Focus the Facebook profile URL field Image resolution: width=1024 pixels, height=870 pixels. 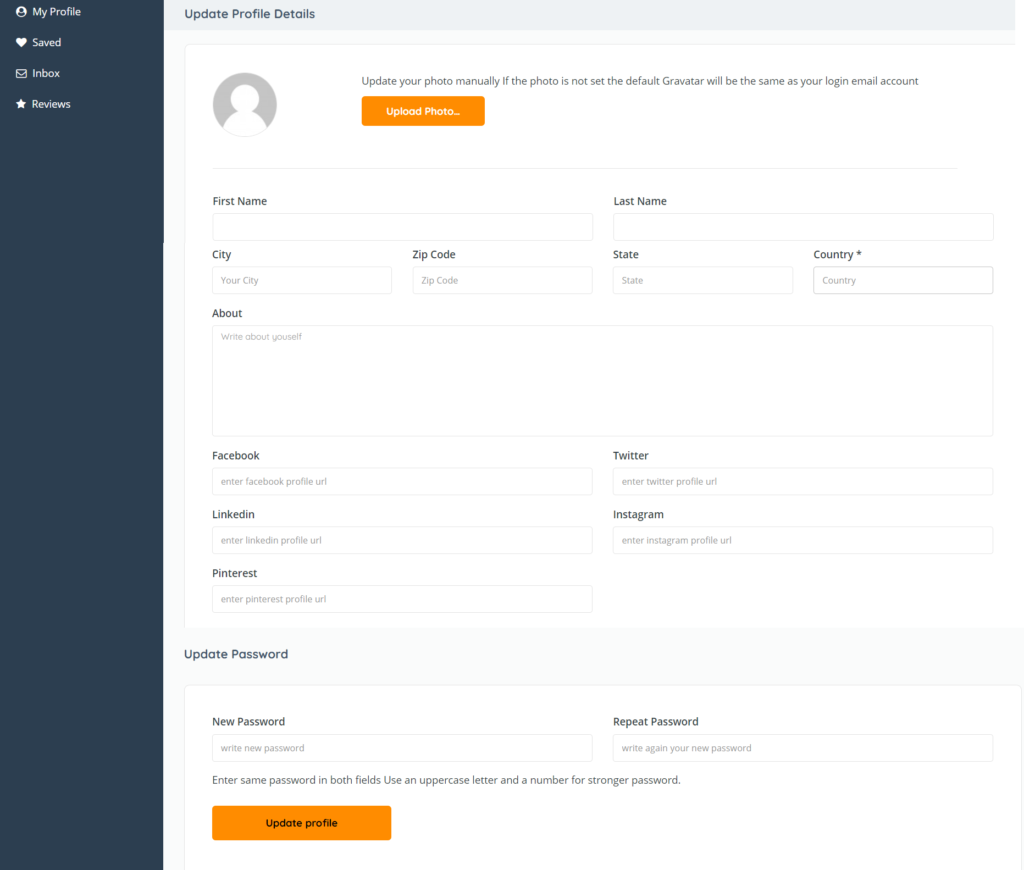coord(402,482)
